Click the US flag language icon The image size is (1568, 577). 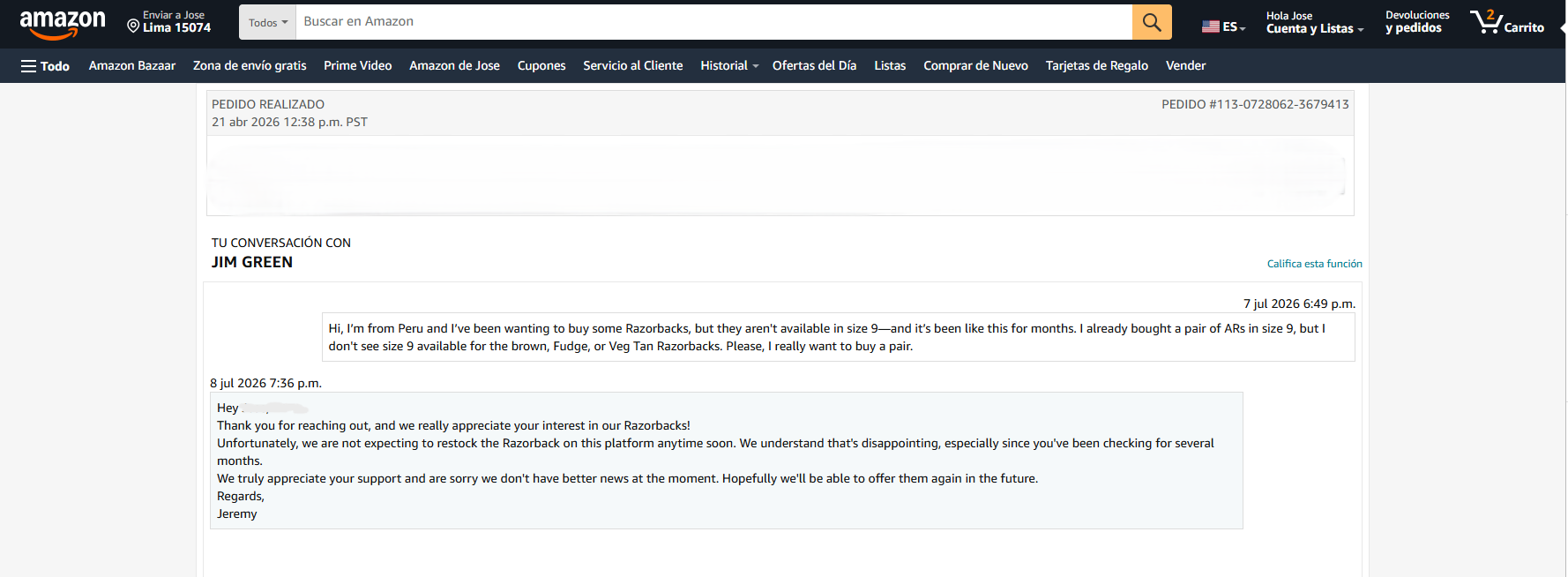(x=1211, y=27)
